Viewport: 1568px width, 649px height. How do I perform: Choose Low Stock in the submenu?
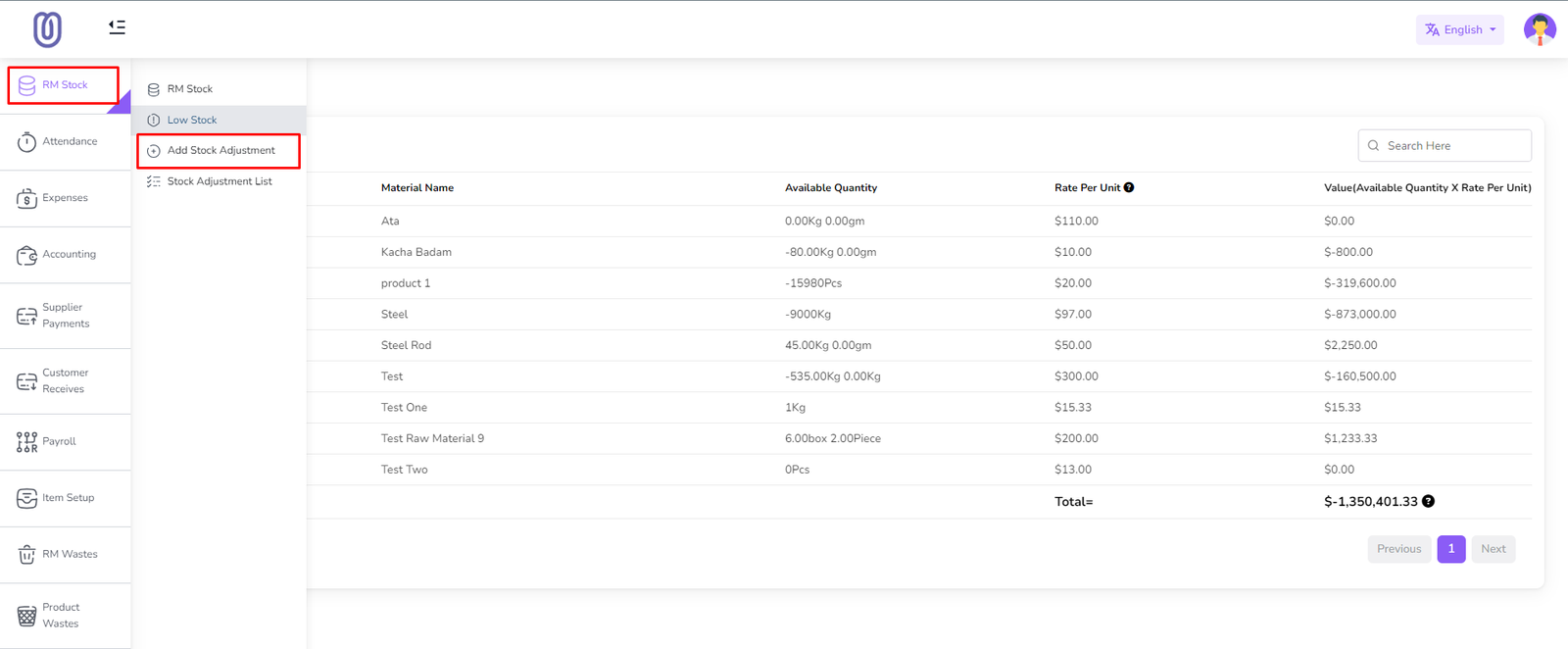point(192,120)
